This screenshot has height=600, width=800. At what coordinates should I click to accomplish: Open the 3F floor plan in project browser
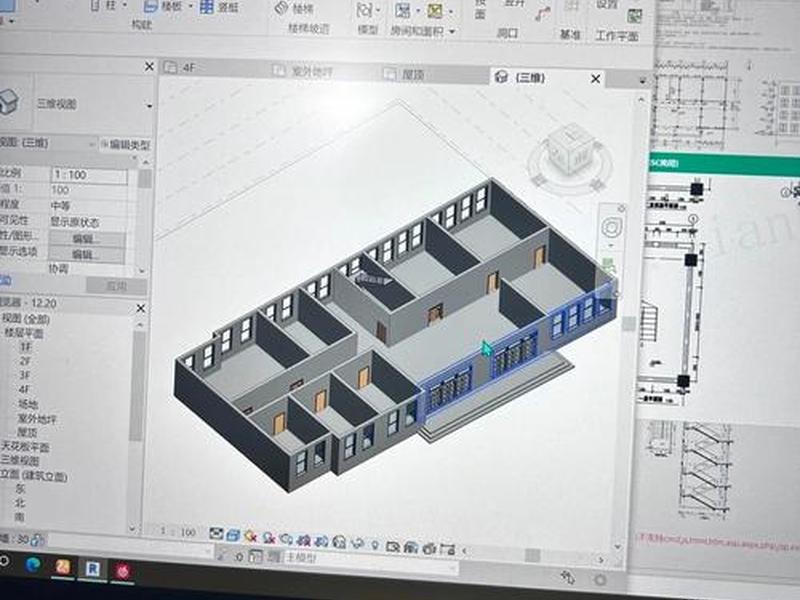(25, 375)
